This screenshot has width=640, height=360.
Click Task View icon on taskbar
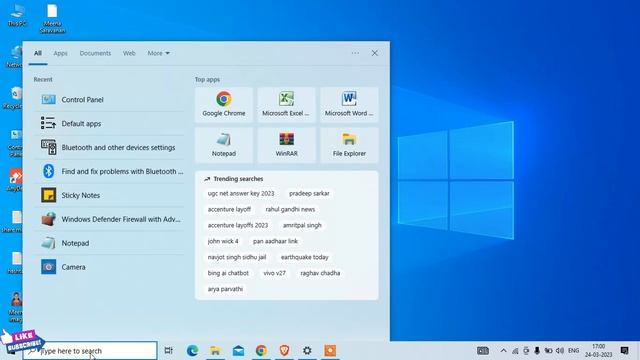pyautogui.click(x=168, y=350)
